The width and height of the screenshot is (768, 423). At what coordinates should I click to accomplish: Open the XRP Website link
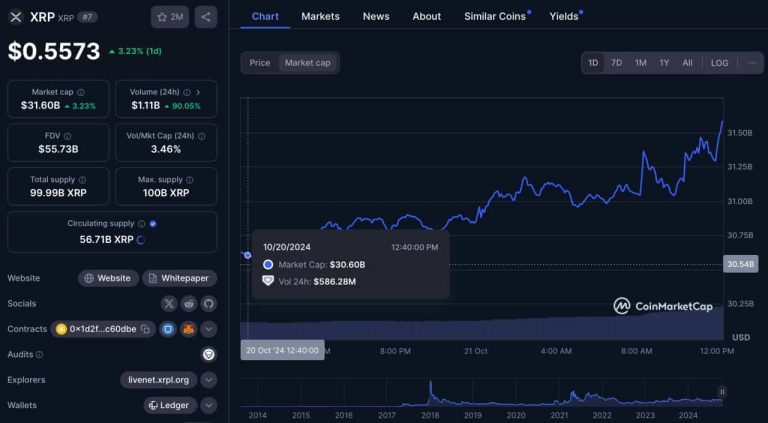tap(108, 278)
